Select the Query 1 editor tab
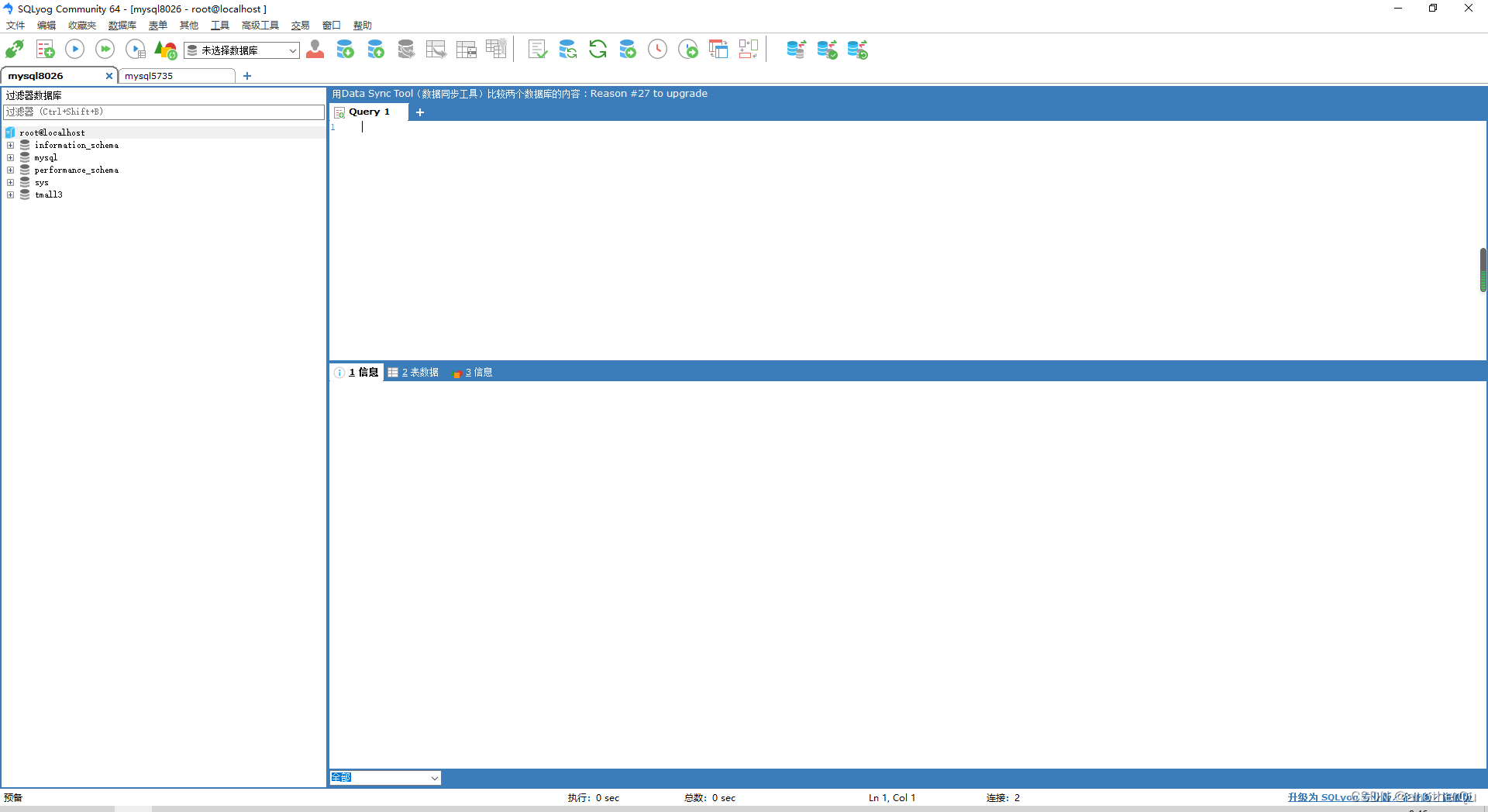 click(x=369, y=112)
